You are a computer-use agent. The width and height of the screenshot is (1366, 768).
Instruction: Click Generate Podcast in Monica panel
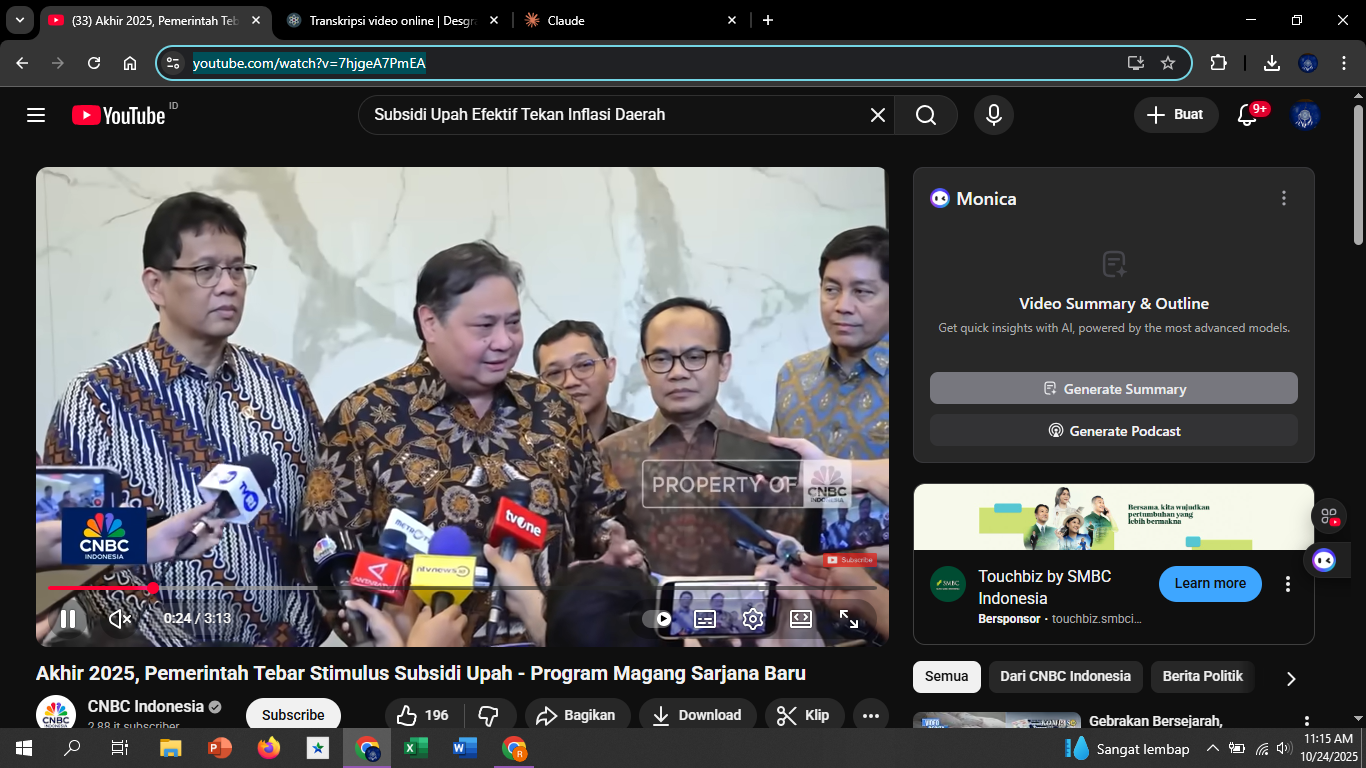point(1114,430)
